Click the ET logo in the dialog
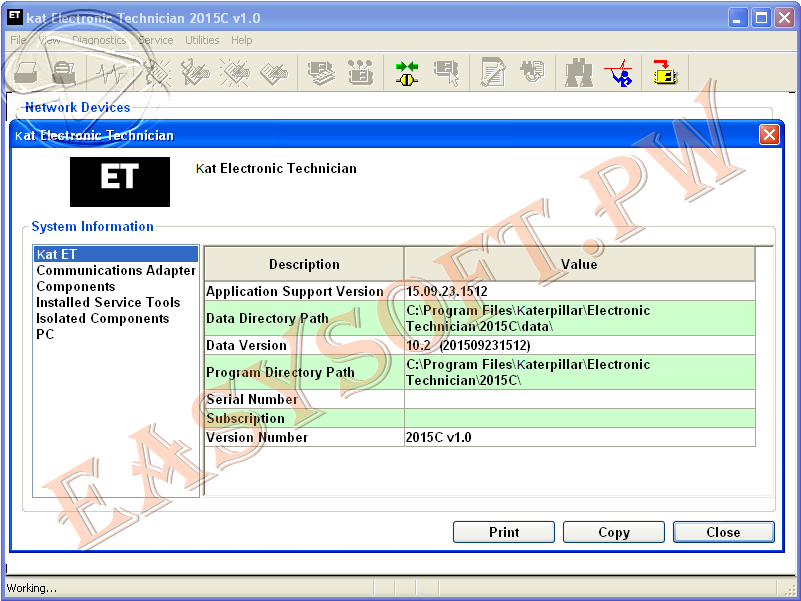This screenshot has width=801, height=601. tap(120, 182)
